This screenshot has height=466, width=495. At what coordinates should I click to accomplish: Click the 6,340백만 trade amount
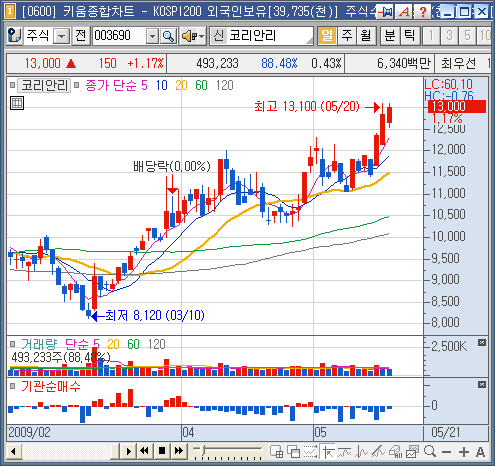404,63
